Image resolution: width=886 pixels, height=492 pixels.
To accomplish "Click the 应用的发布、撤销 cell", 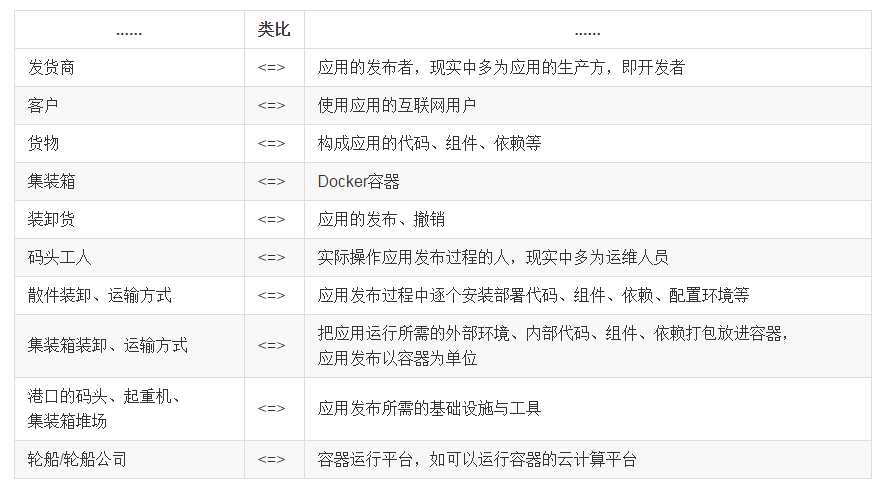I will tap(381, 220).
